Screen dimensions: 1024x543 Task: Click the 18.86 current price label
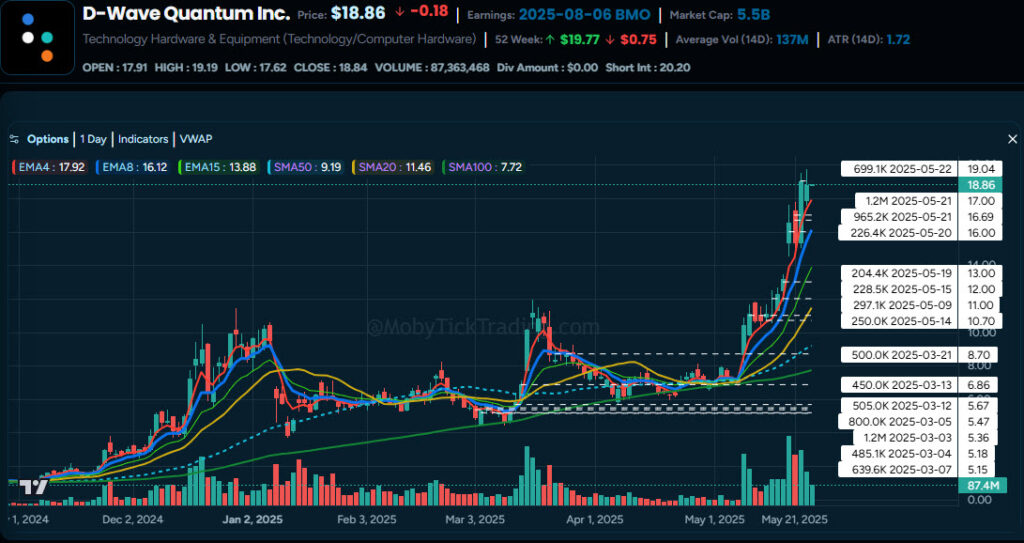click(980, 185)
